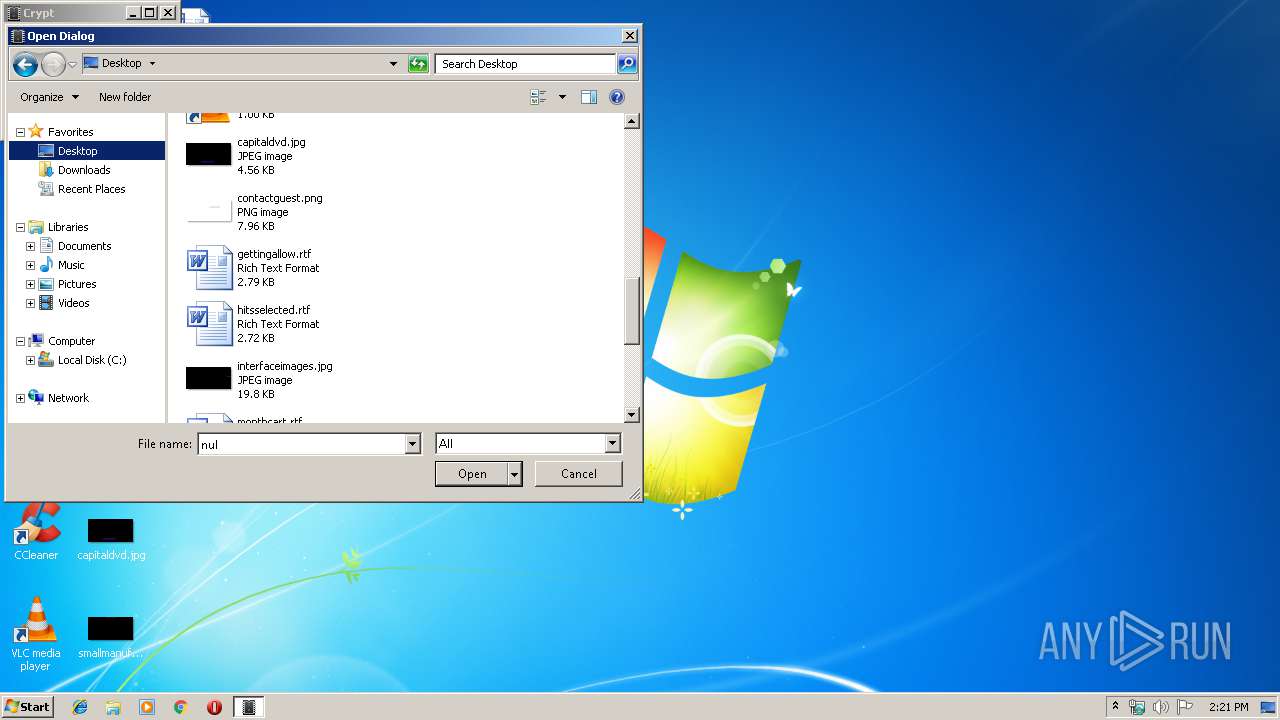Viewport: 1280px width, 720px height.
Task: Select the Pictures library
Action: (77, 284)
